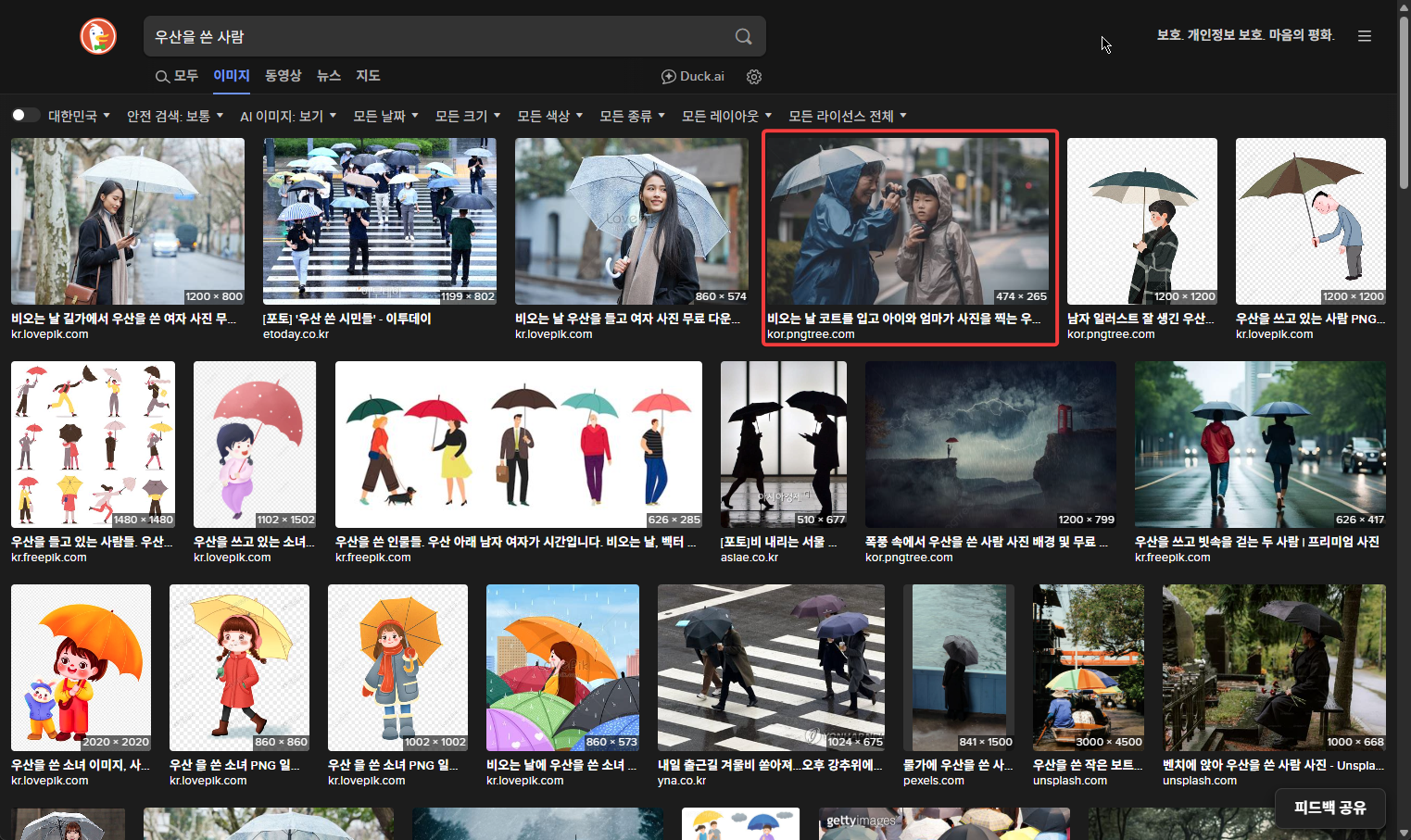Click the magnifier search icon in search box
Viewport: 1411px width, 840px height.
coord(743,36)
